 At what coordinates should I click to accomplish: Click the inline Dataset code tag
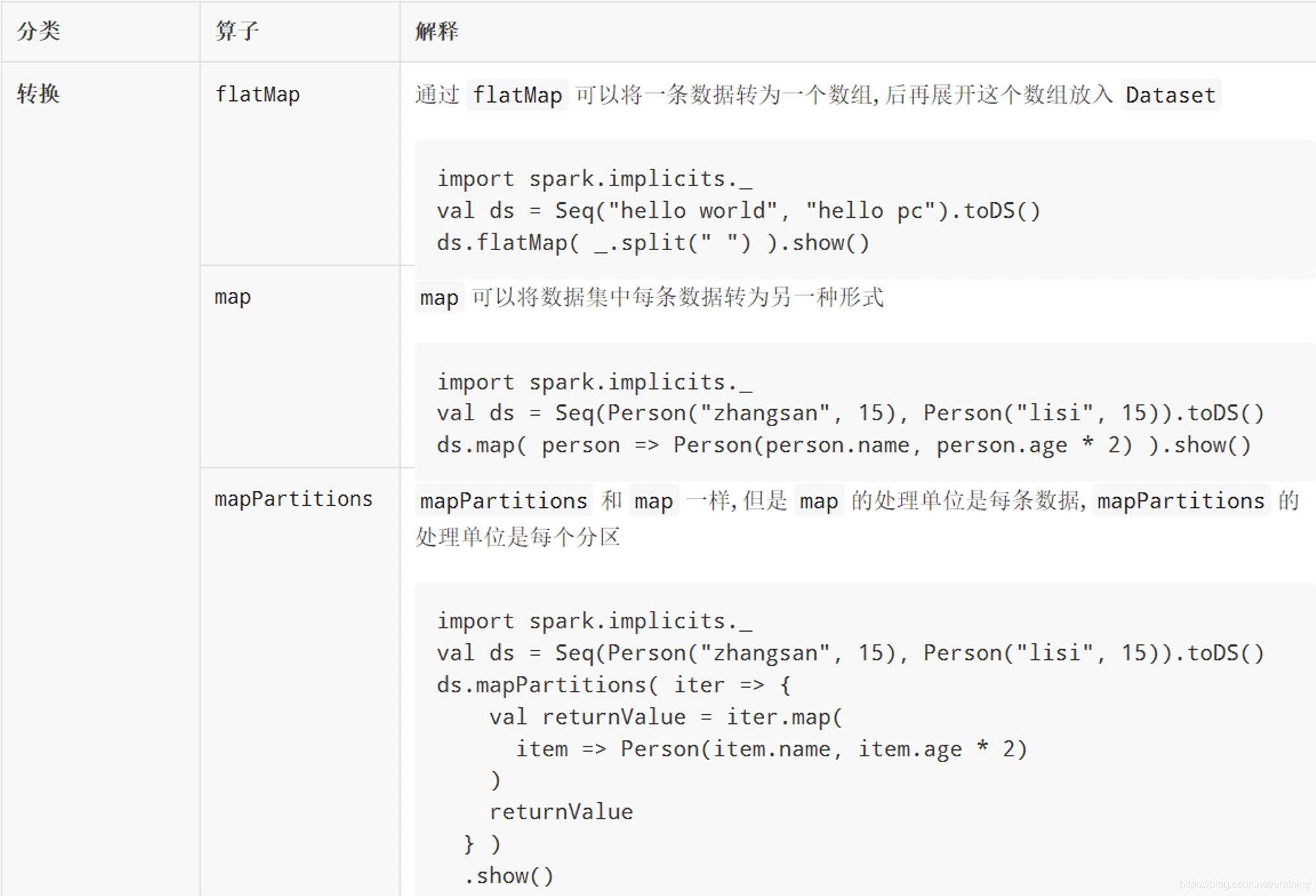click(x=1170, y=95)
